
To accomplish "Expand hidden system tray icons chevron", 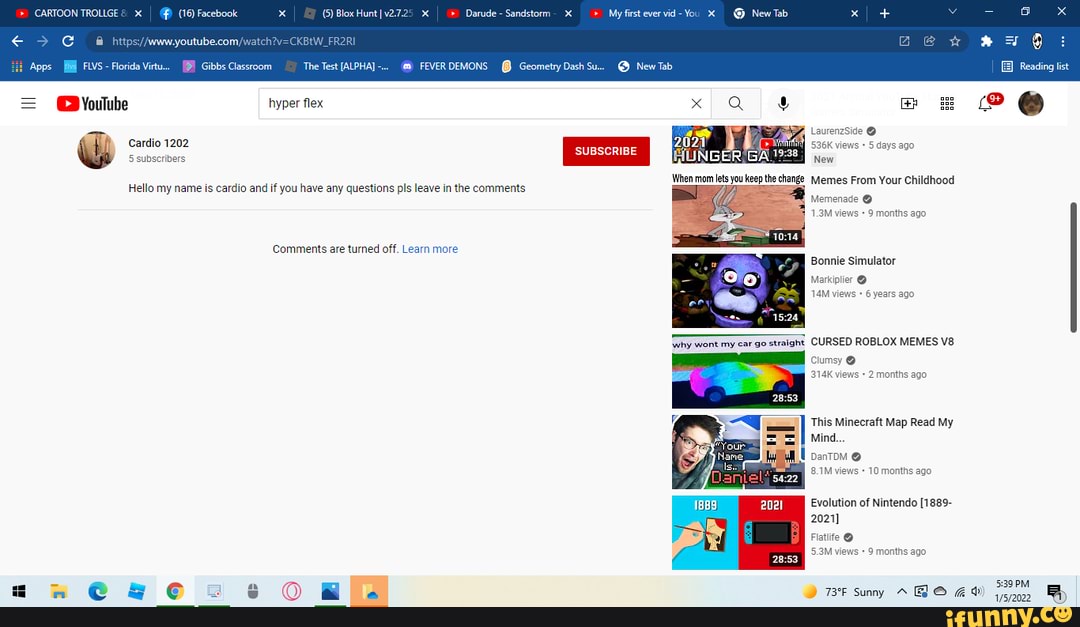I will click(x=901, y=592).
